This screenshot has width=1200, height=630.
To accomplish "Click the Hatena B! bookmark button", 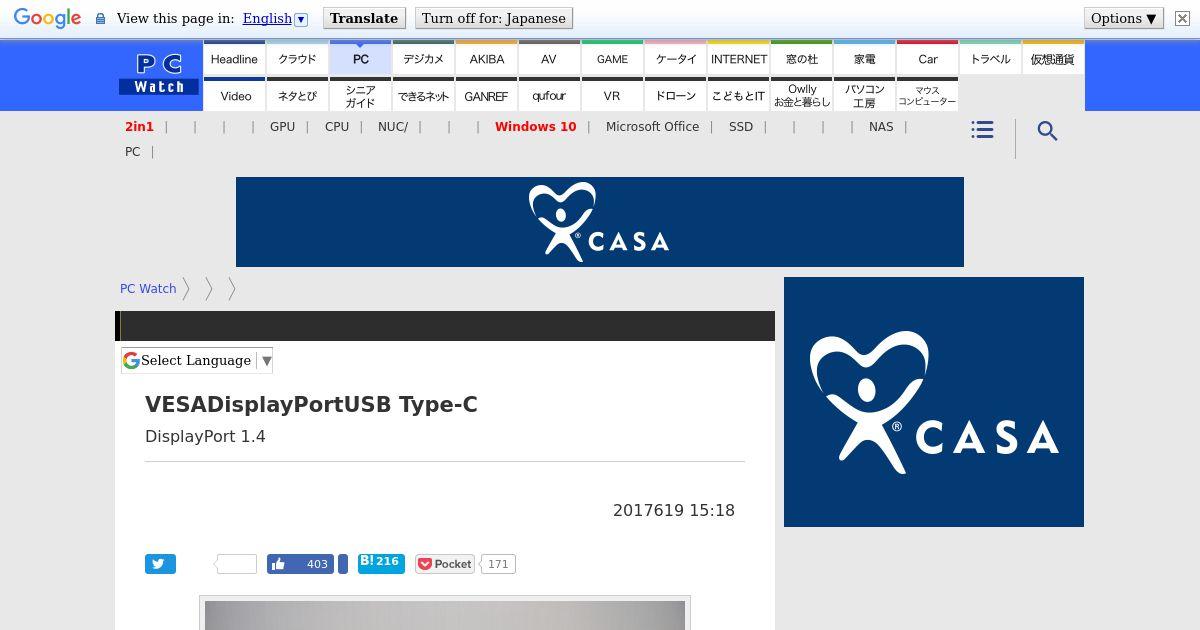I will click(381, 563).
